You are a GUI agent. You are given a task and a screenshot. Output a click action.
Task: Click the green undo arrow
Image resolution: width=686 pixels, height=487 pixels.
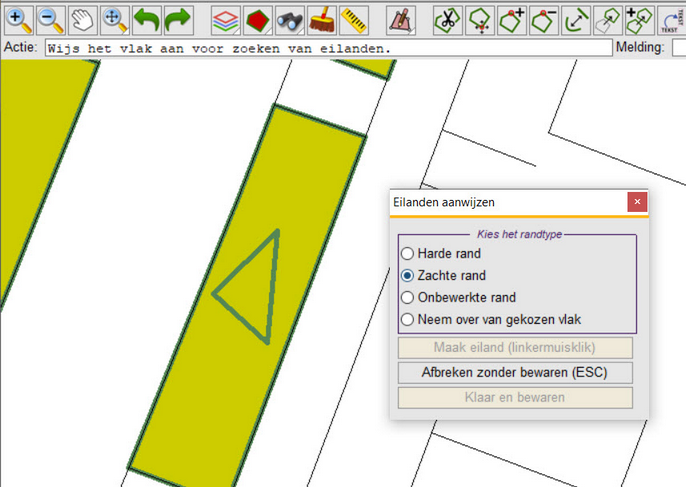147,20
